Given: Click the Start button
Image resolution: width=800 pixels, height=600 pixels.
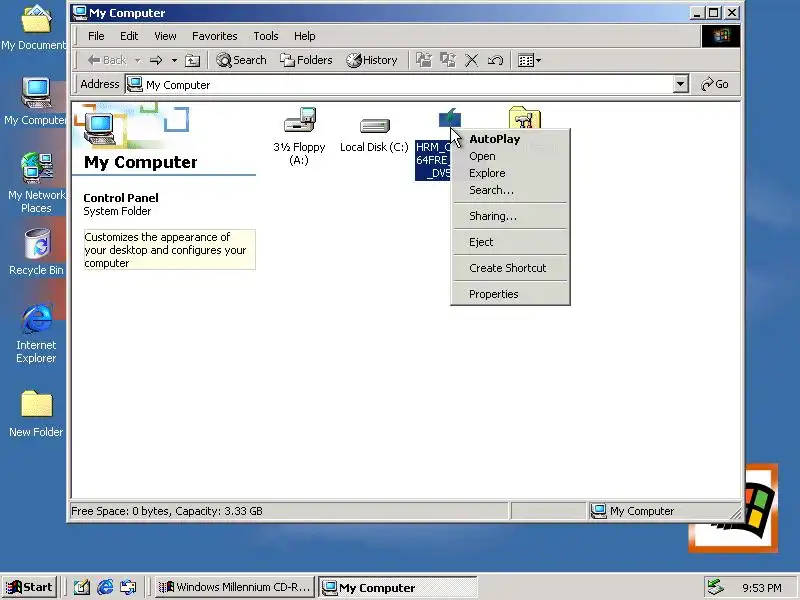Looking at the screenshot, I should coord(29,587).
